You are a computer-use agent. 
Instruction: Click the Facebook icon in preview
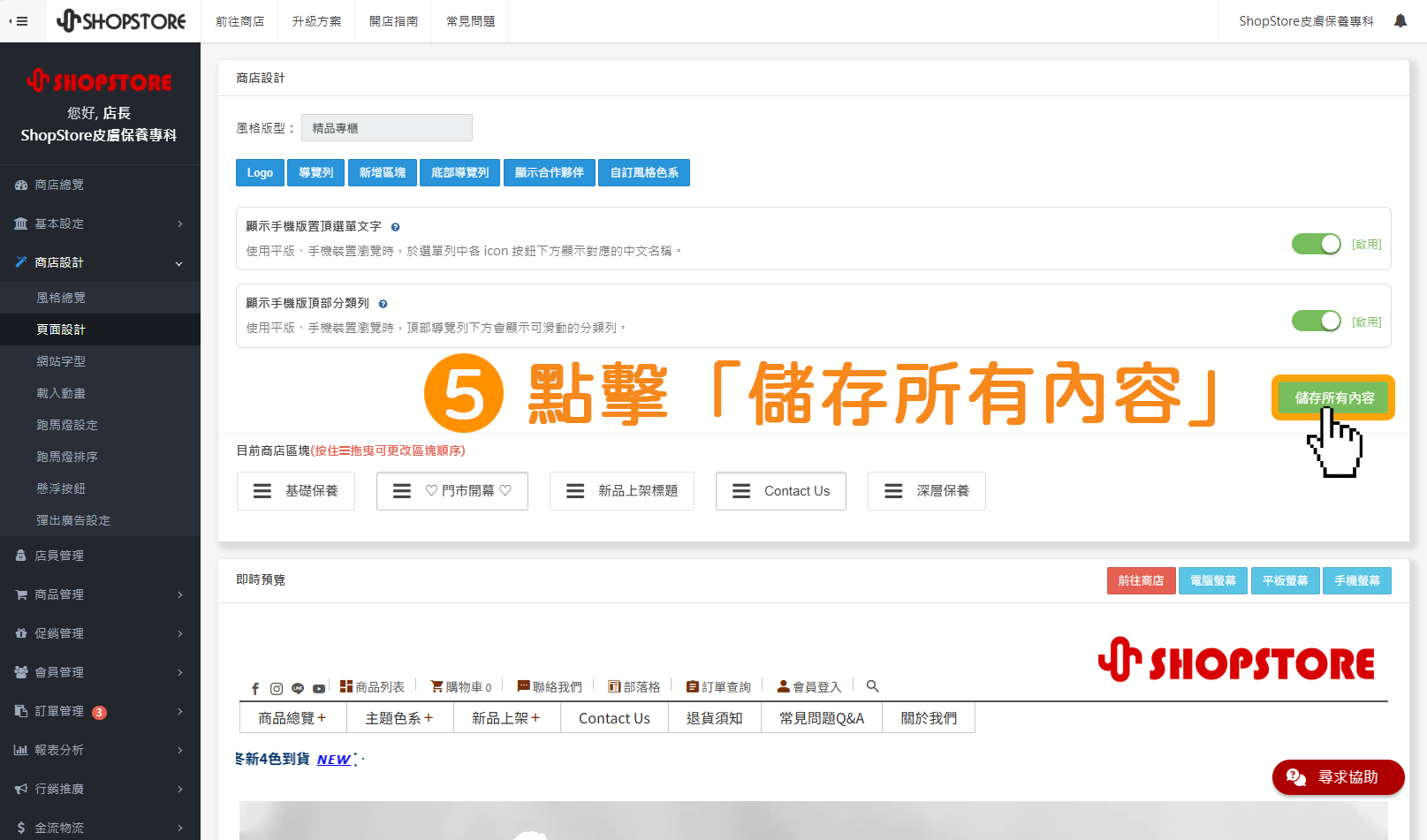pyautogui.click(x=255, y=688)
